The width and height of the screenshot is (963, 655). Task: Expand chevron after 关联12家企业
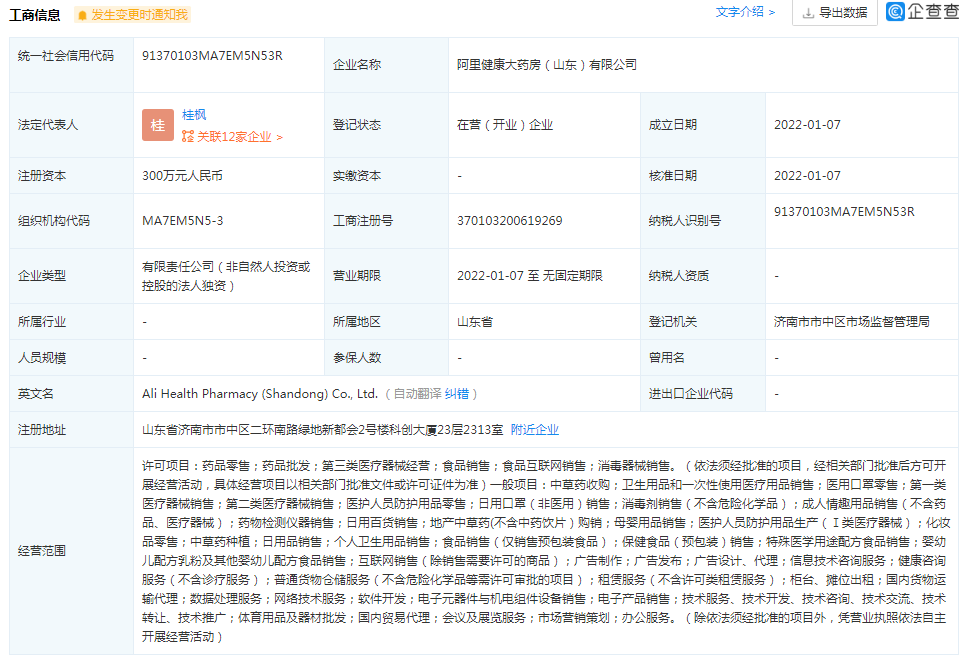(x=280, y=136)
